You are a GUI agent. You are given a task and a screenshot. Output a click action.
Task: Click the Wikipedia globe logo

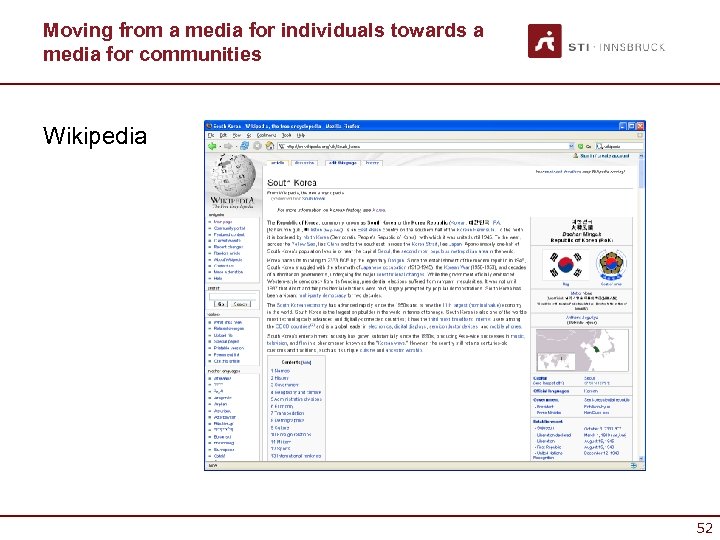pyautogui.click(x=233, y=176)
